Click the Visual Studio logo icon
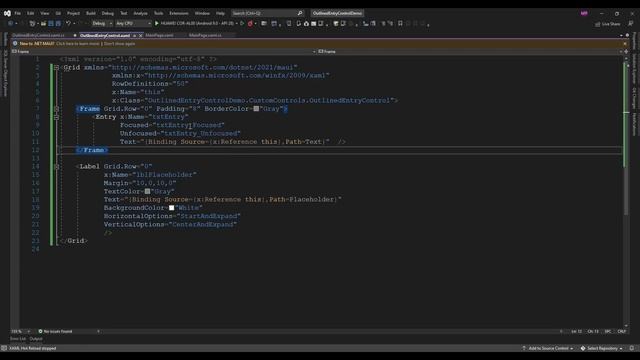The image size is (640, 360). tap(7, 13)
